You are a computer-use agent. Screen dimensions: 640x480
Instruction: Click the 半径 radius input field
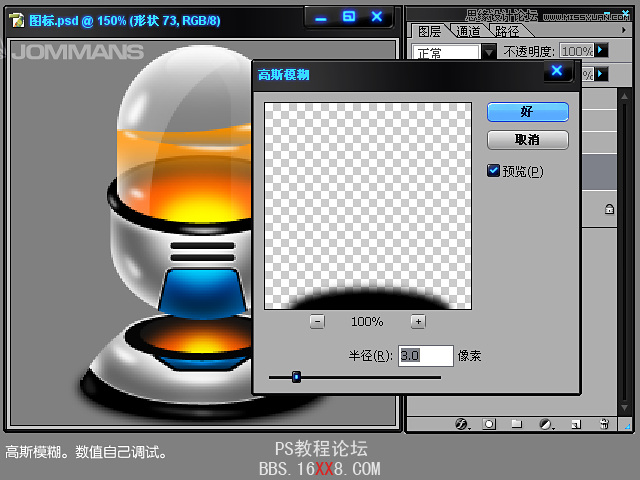(x=425, y=356)
